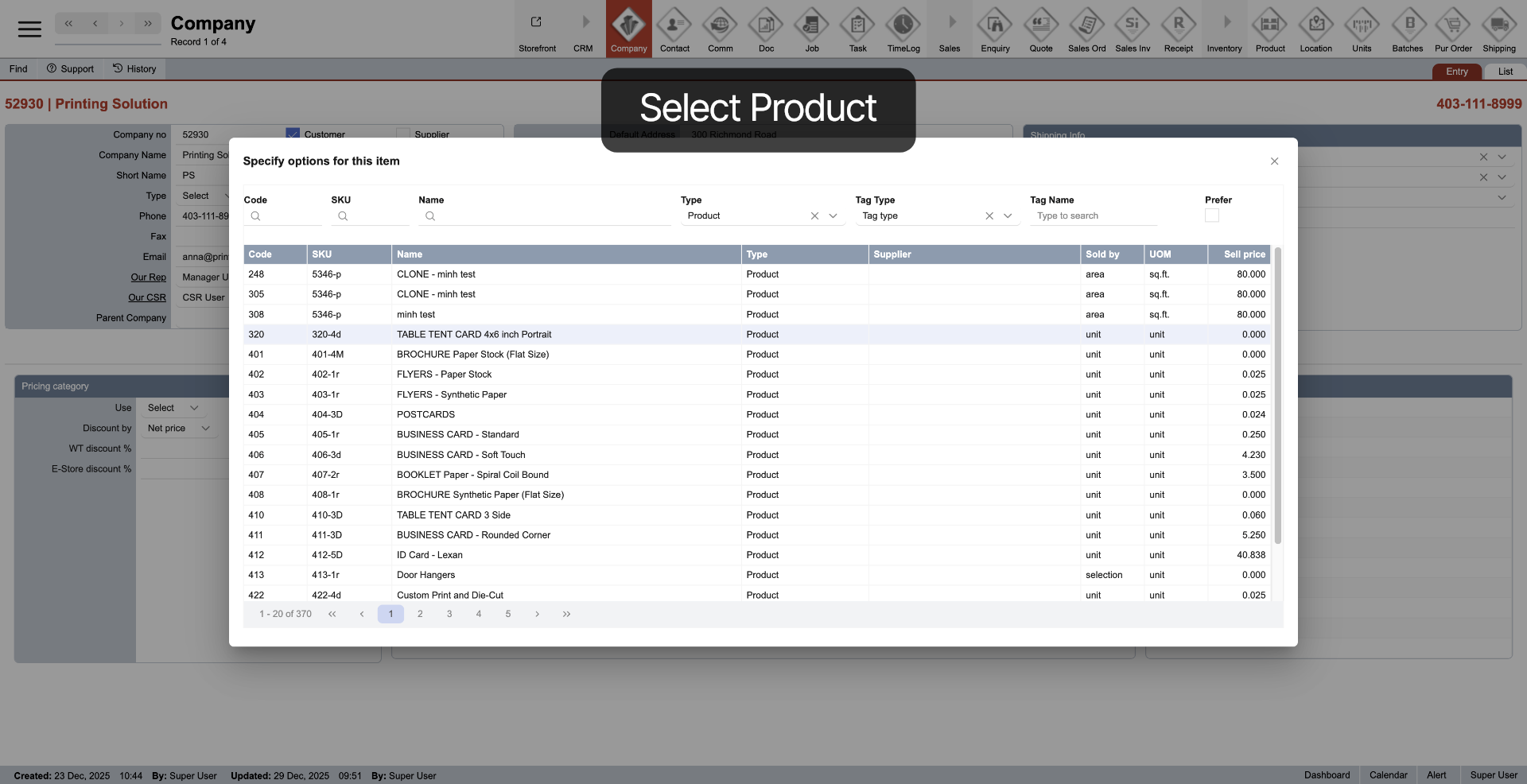The height and width of the screenshot is (784, 1527).
Task: Go to page 3 of results
Action: 449,614
